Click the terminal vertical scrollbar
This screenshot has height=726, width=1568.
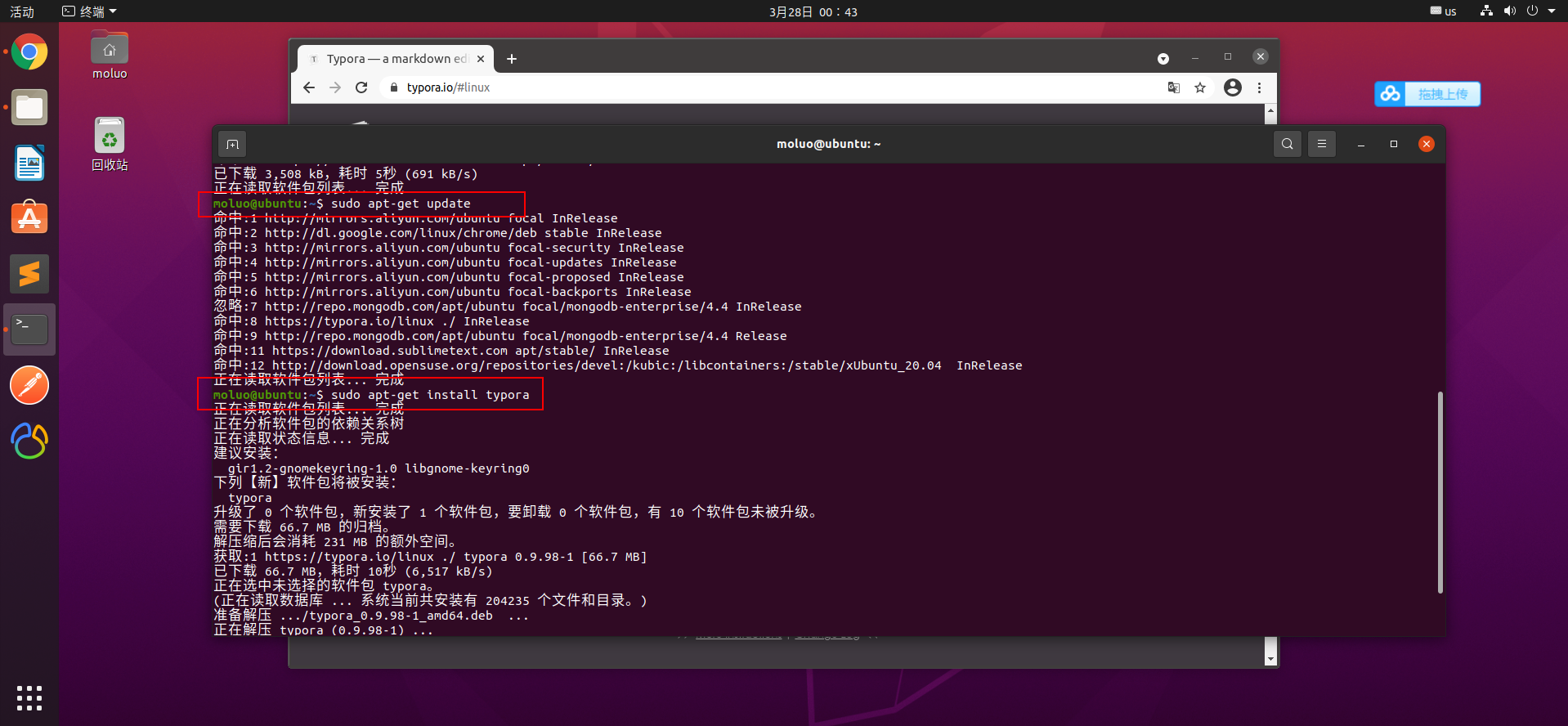pos(1440,492)
